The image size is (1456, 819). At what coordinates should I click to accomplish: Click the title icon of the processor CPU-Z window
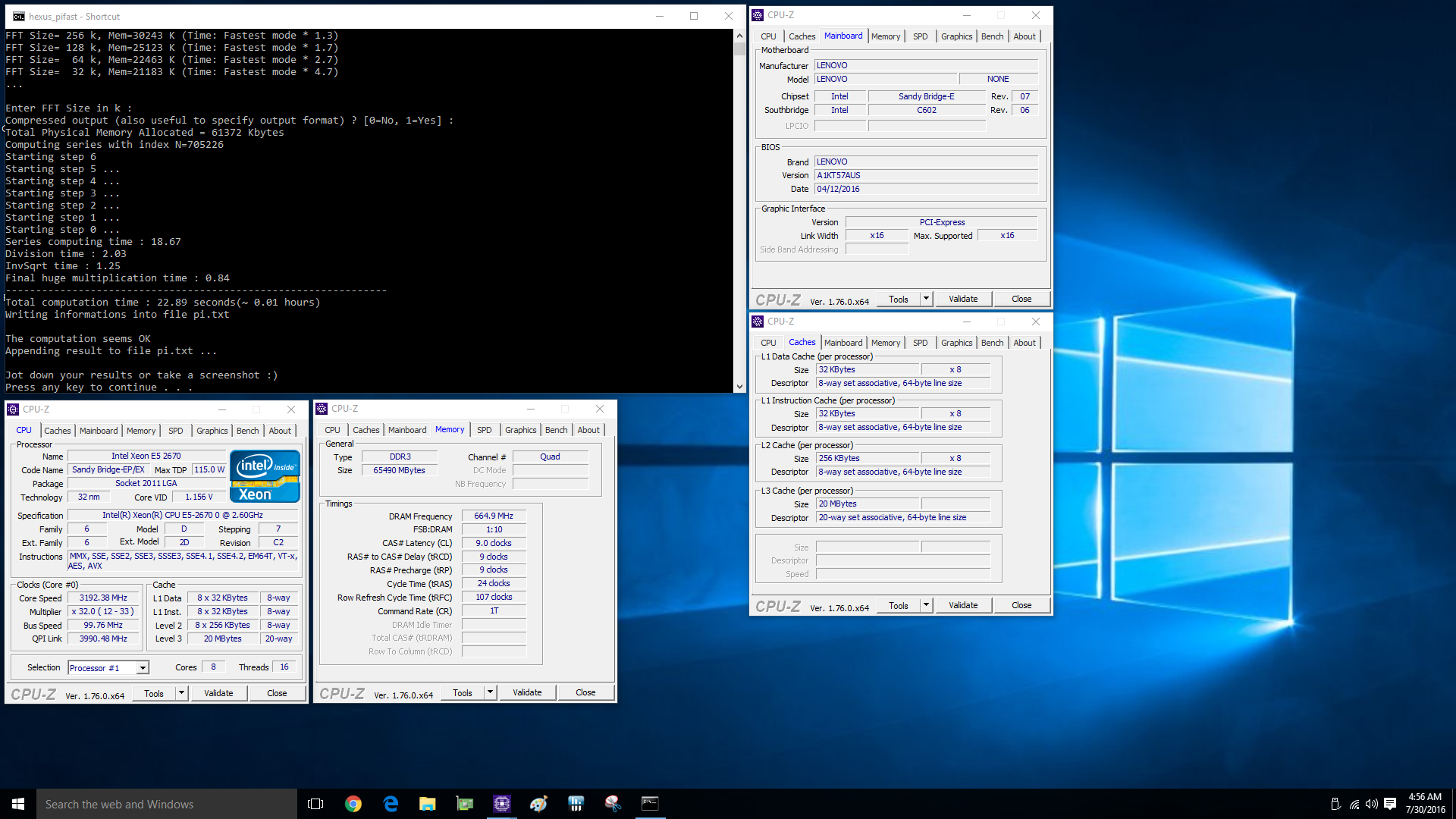(x=13, y=409)
